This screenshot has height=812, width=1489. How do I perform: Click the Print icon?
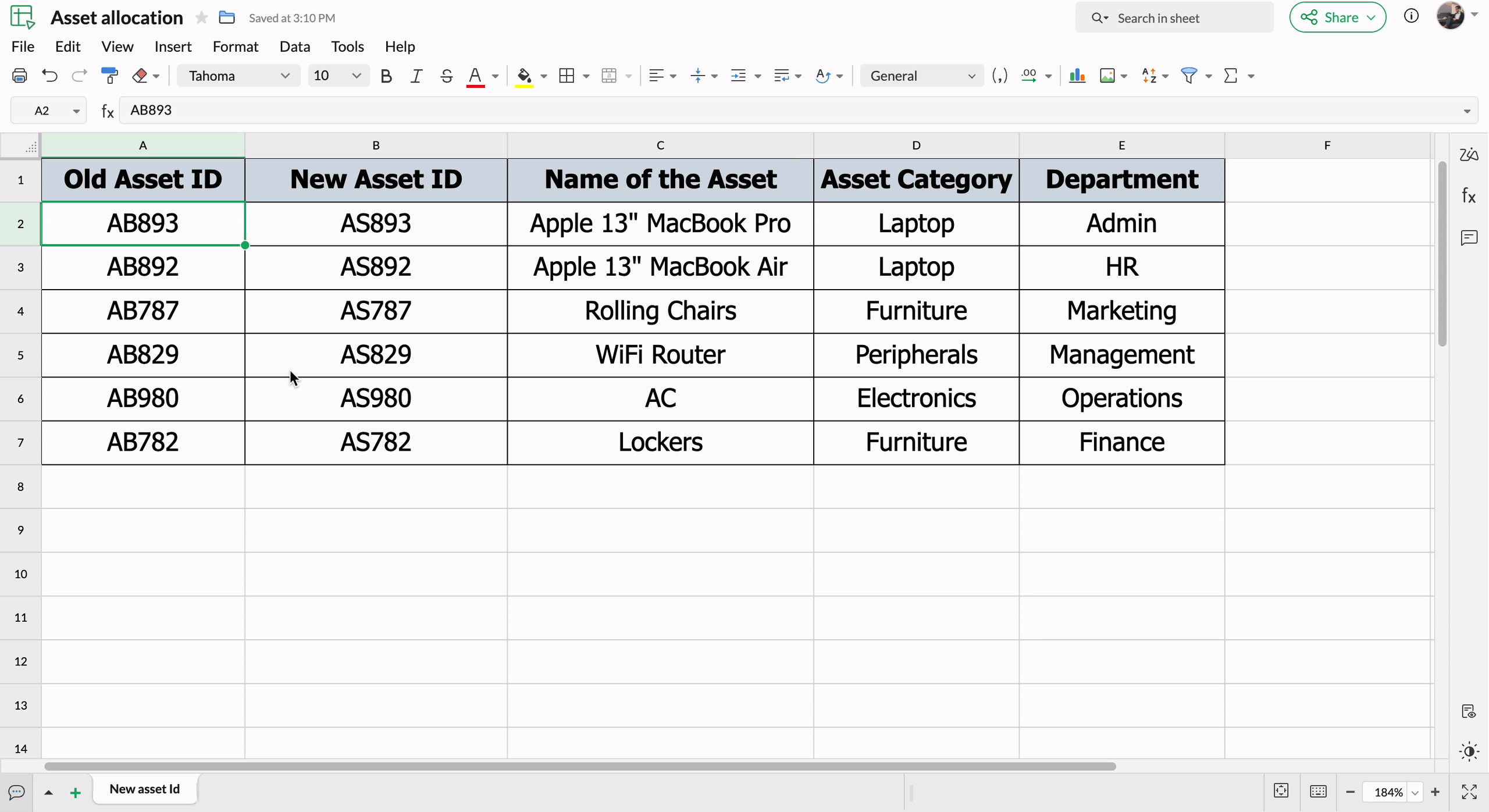click(19, 76)
